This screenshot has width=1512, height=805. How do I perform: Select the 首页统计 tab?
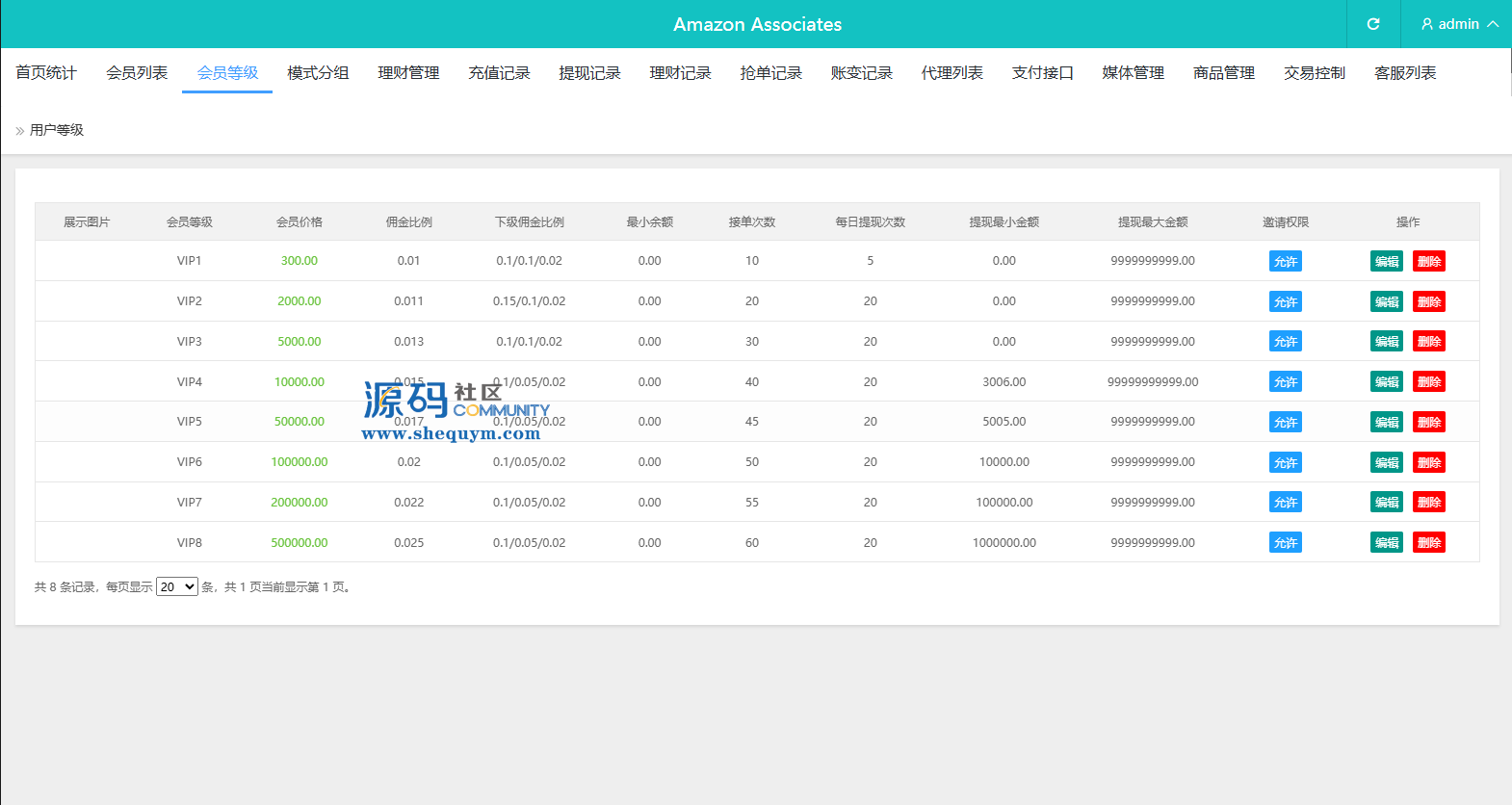point(46,73)
